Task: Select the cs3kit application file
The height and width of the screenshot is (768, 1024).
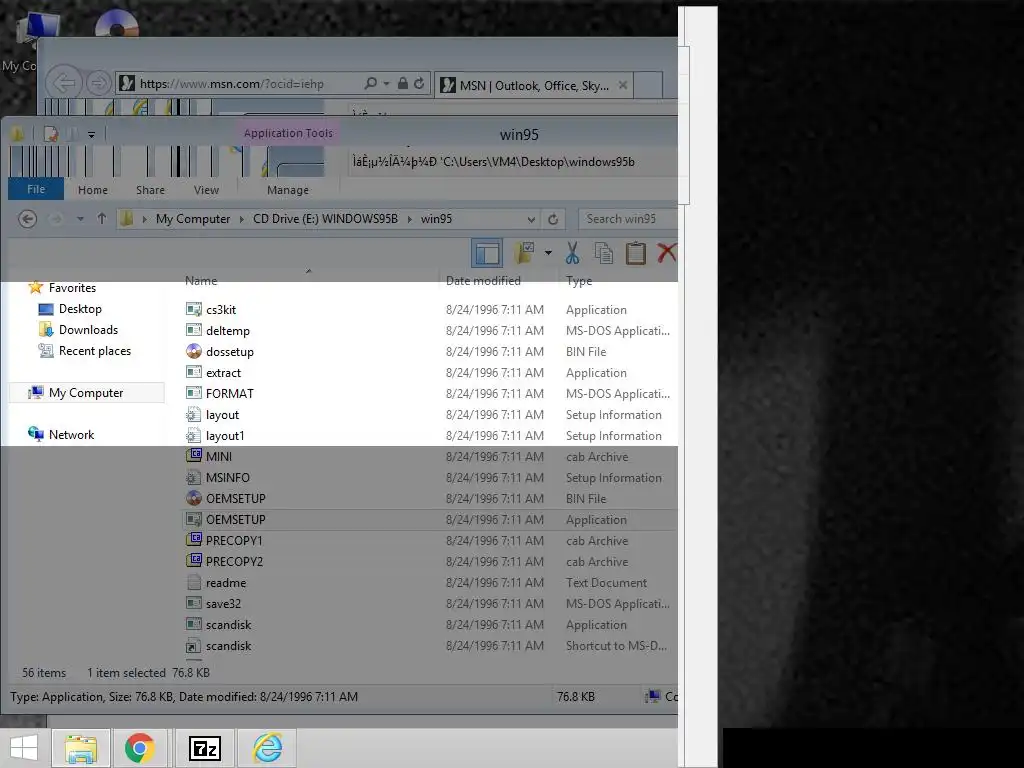Action: pyautogui.click(x=221, y=310)
